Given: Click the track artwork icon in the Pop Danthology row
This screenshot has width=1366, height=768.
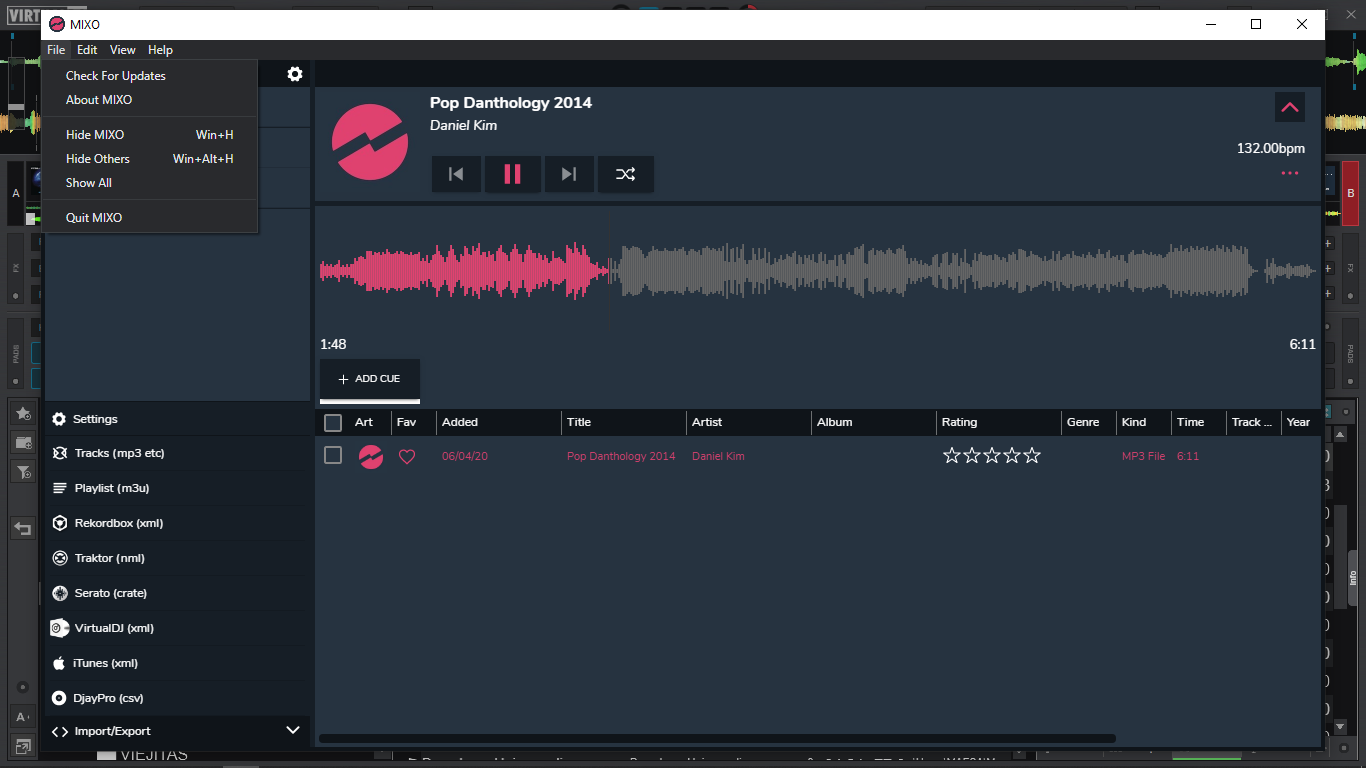Looking at the screenshot, I should point(371,456).
